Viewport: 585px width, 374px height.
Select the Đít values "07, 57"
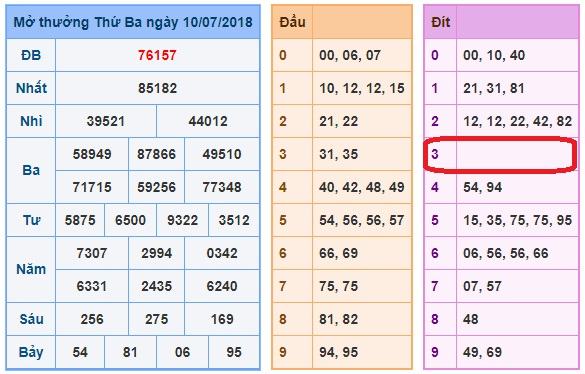tap(482, 286)
